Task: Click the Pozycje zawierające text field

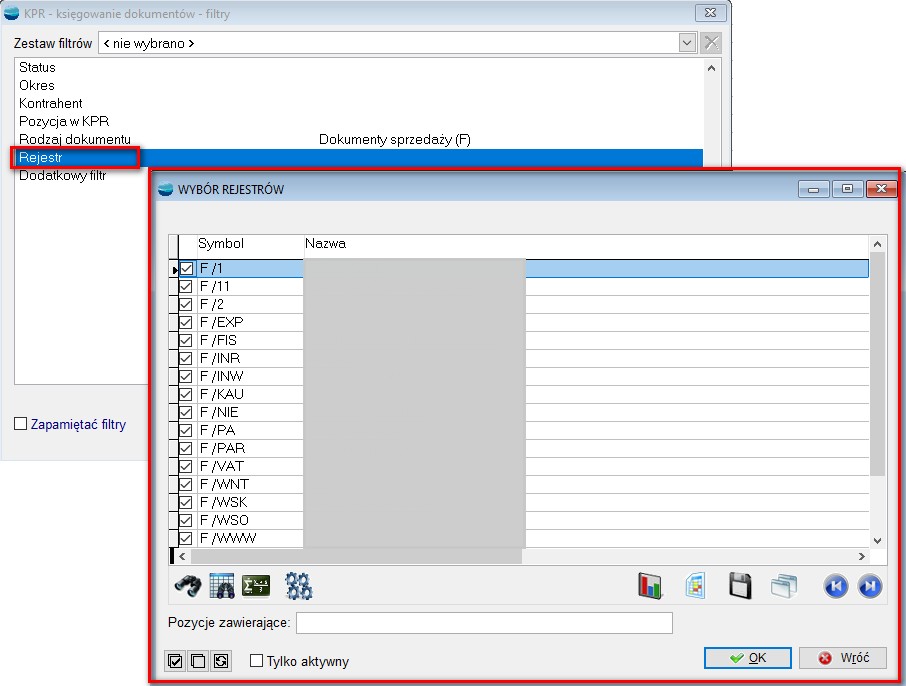Action: click(x=484, y=624)
